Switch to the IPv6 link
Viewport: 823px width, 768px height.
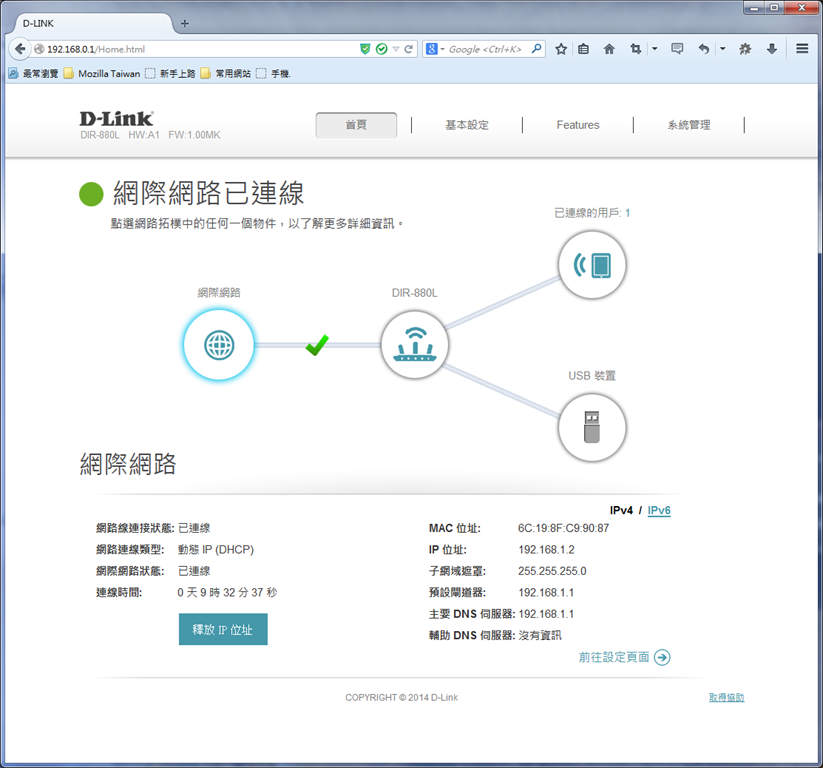click(x=659, y=510)
